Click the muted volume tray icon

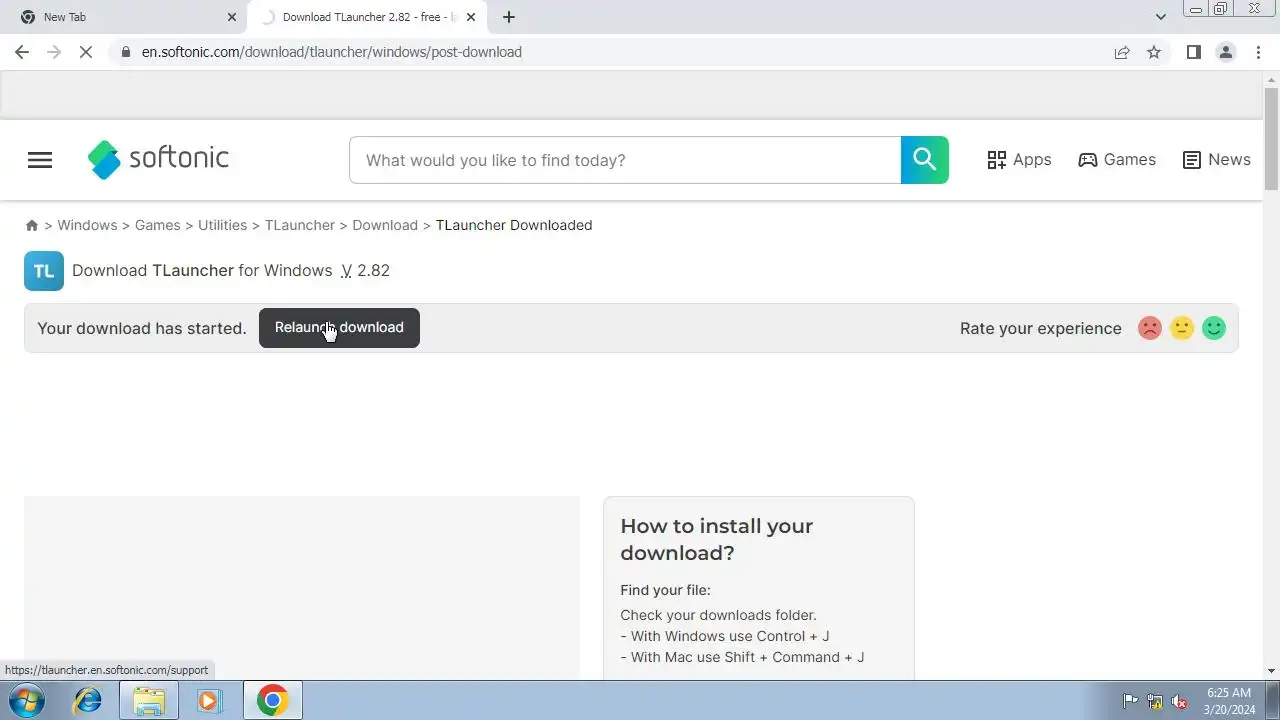[1180, 702]
